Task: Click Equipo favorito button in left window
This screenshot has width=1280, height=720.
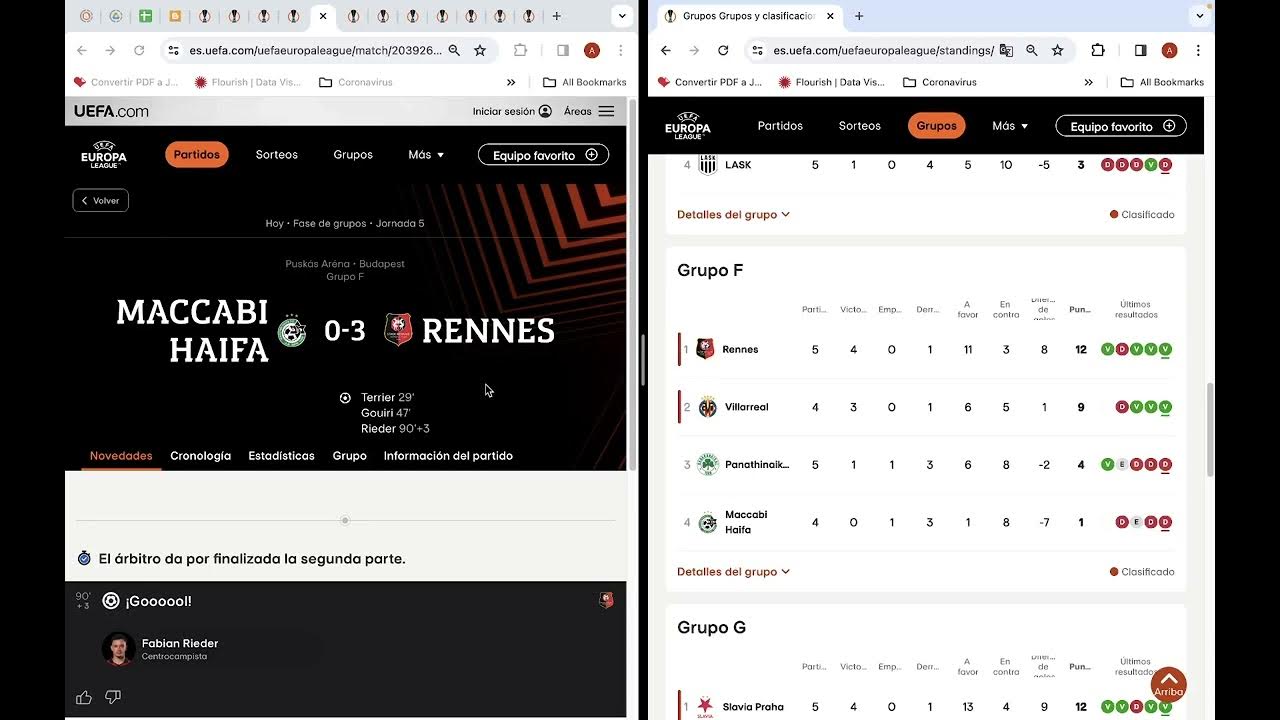Action: click(543, 155)
